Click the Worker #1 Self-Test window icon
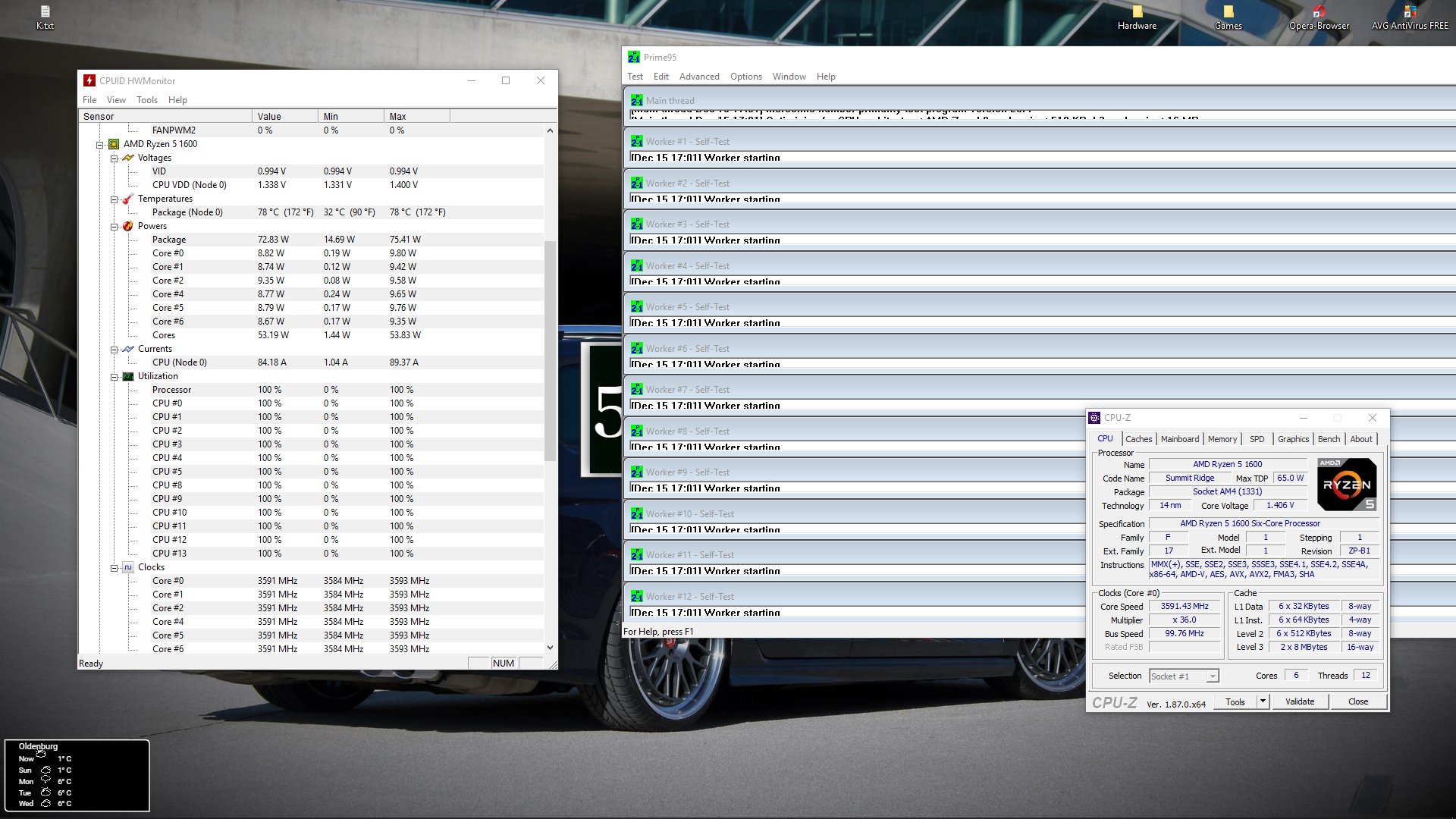This screenshot has width=1456, height=819. 636,142
